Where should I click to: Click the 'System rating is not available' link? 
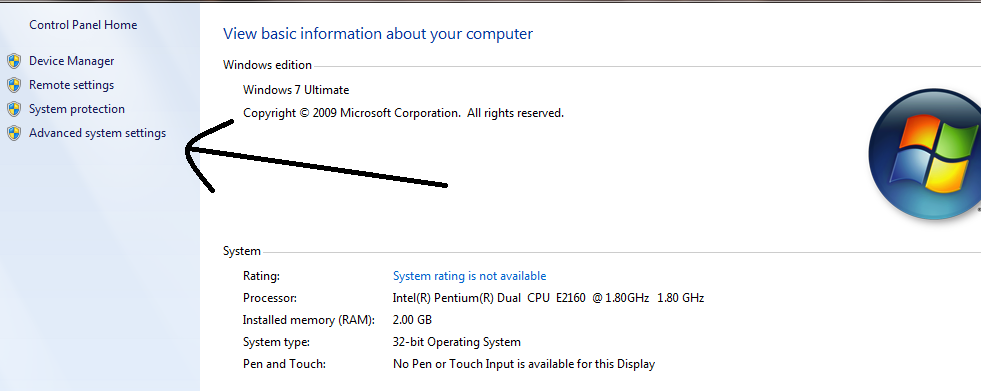point(469,276)
